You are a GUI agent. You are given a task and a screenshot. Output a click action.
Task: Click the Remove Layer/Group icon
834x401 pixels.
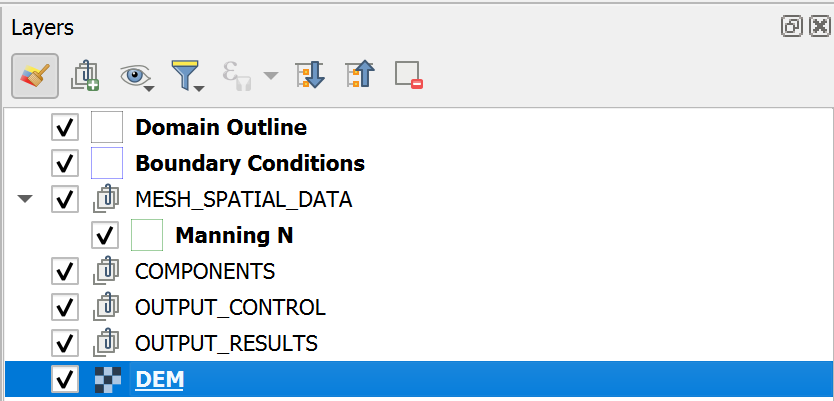tap(408, 75)
